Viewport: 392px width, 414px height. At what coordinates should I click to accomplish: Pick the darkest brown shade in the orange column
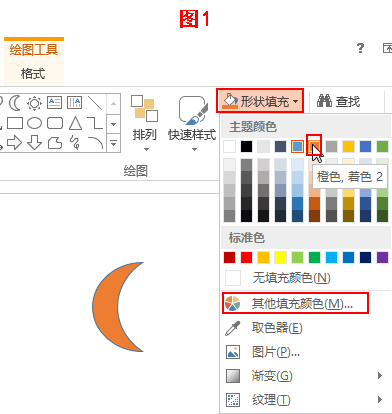[x=314, y=216]
